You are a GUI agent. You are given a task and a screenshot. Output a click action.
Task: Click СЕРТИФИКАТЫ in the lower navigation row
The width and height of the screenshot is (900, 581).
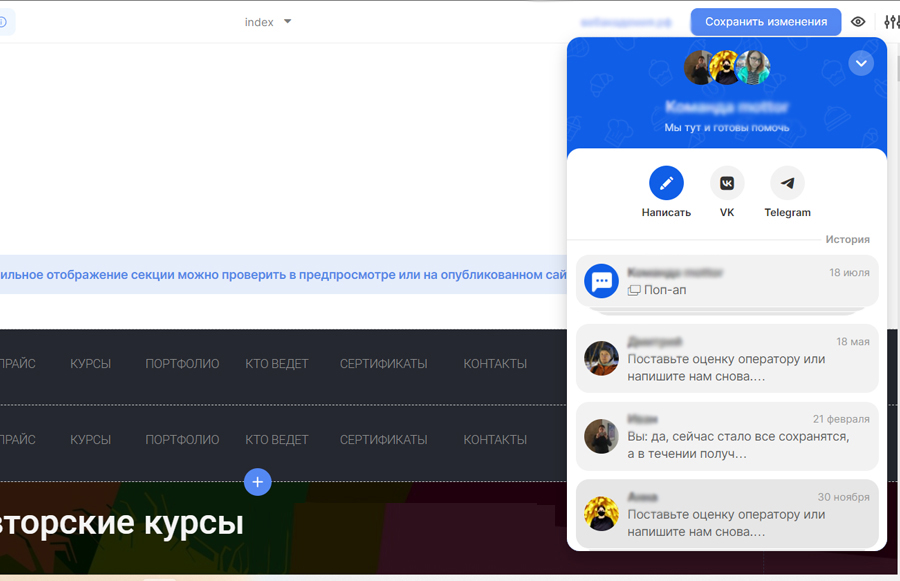pyautogui.click(x=383, y=440)
